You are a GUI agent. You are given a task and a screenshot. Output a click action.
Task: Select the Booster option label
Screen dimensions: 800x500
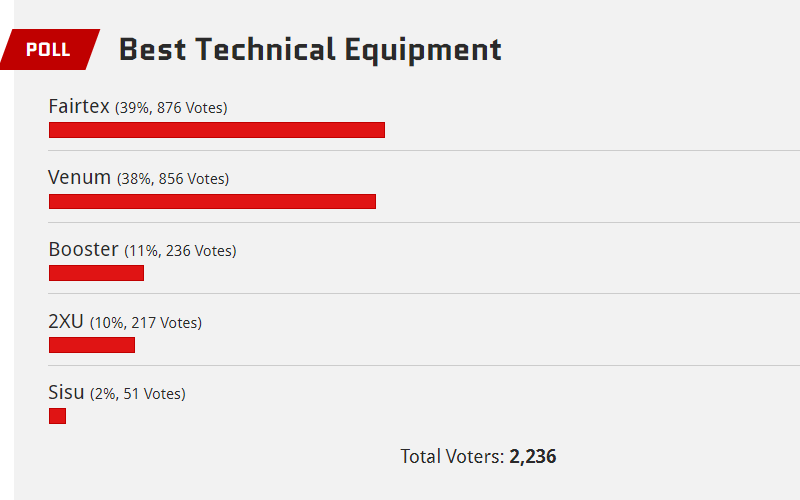(84, 249)
